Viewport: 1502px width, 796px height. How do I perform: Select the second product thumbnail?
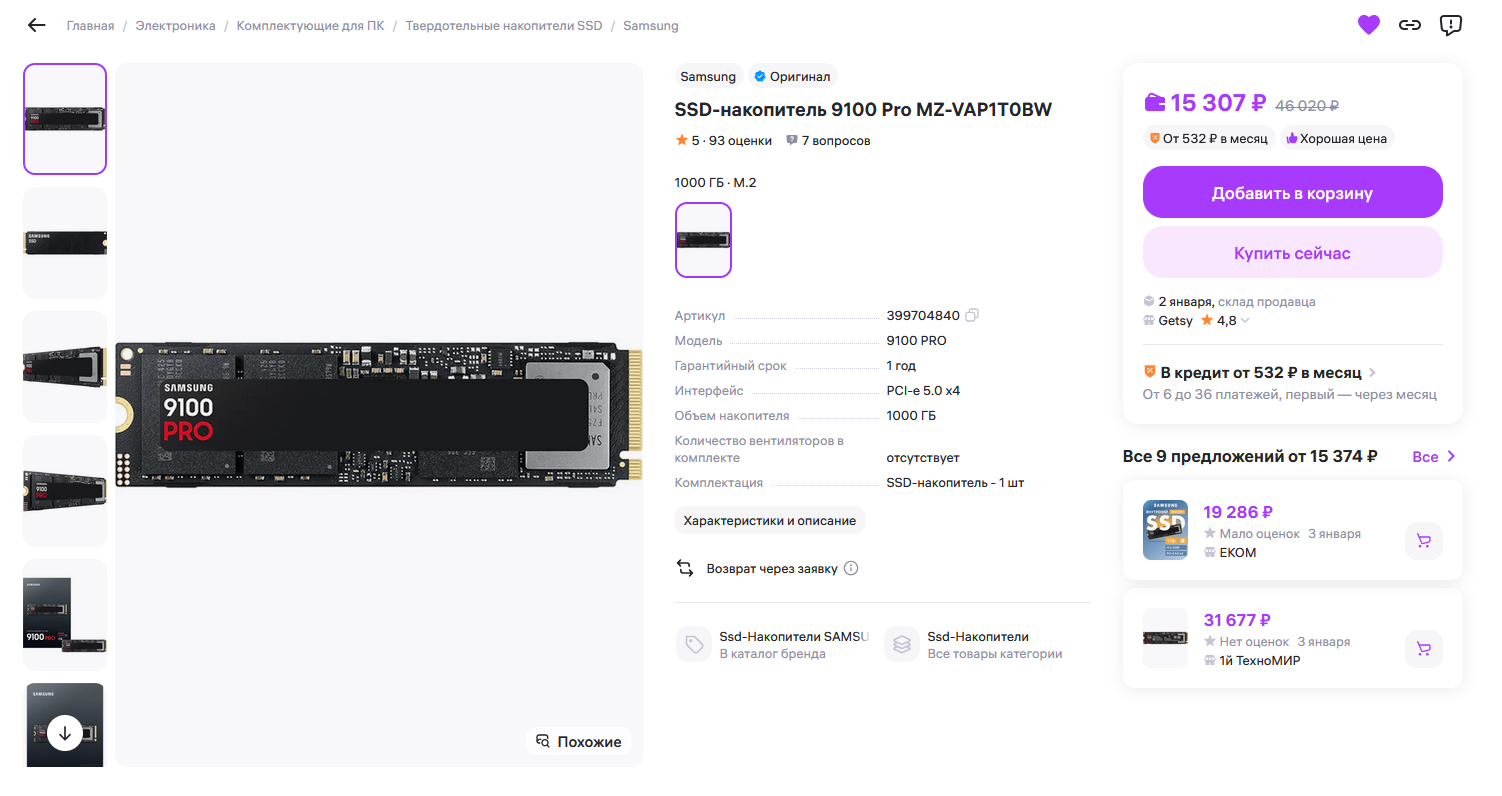click(65, 243)
